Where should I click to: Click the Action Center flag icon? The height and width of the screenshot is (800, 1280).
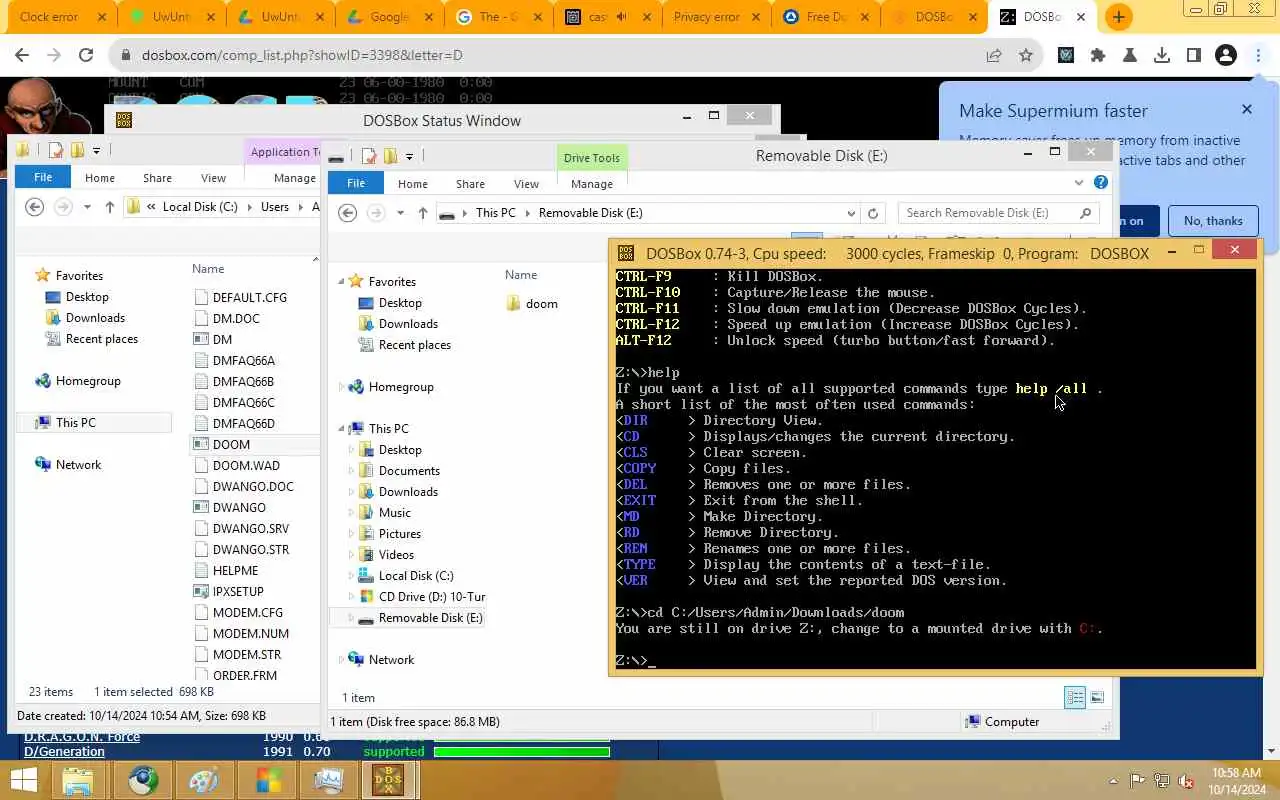click(x=1138, y=780)
